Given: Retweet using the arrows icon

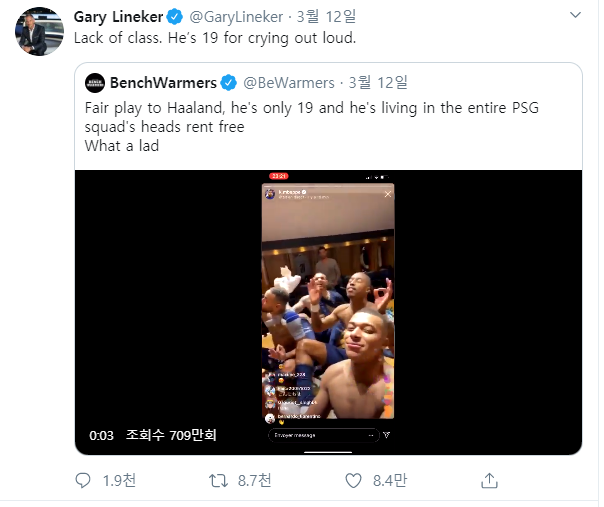Looking at the screenshot, I should coord(218,481).
